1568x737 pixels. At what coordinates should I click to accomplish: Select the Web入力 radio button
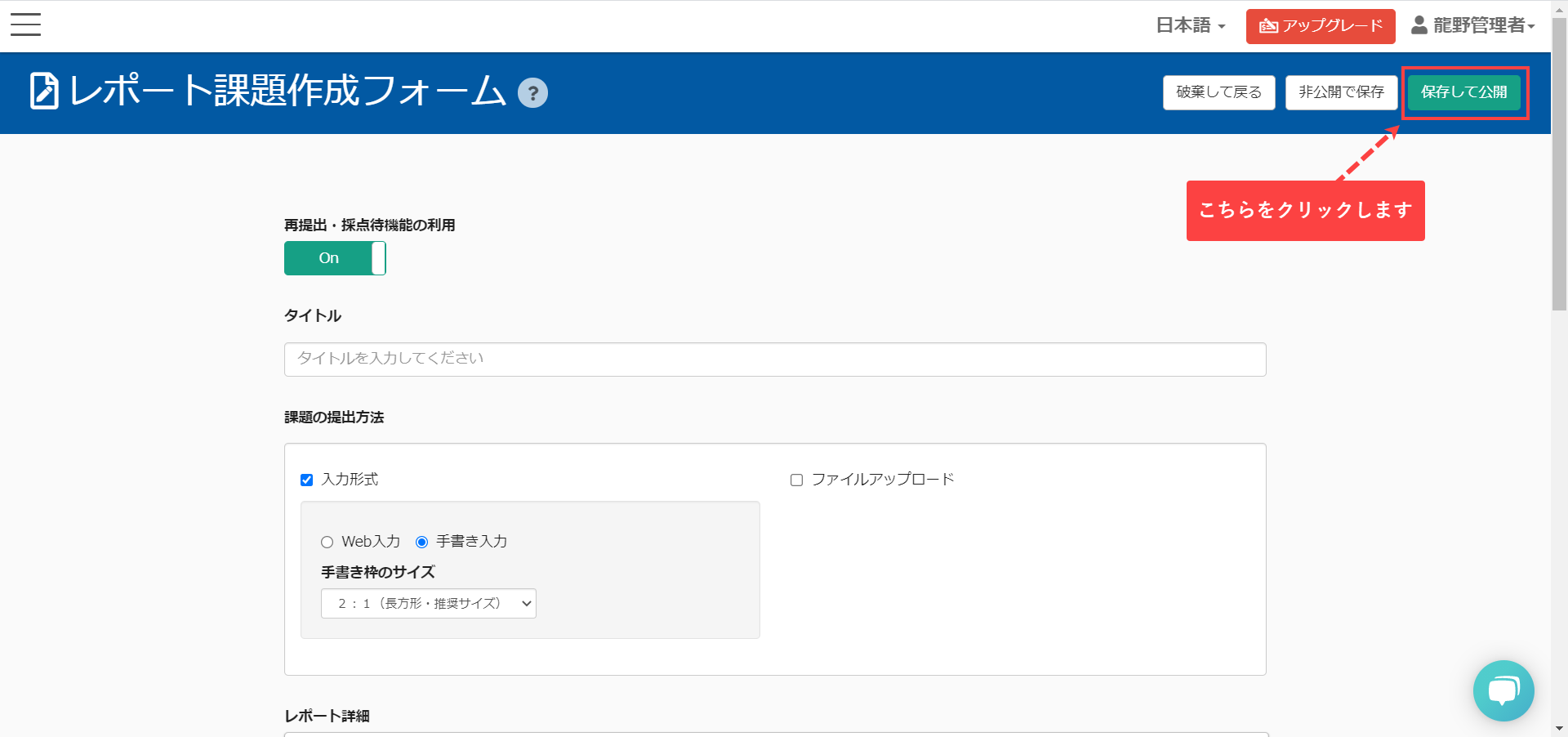pos(327,542)
